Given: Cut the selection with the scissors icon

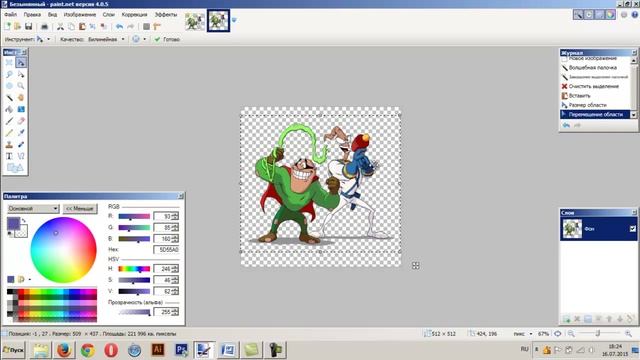Looking at the screenshot, I should [x=60, y=27].
